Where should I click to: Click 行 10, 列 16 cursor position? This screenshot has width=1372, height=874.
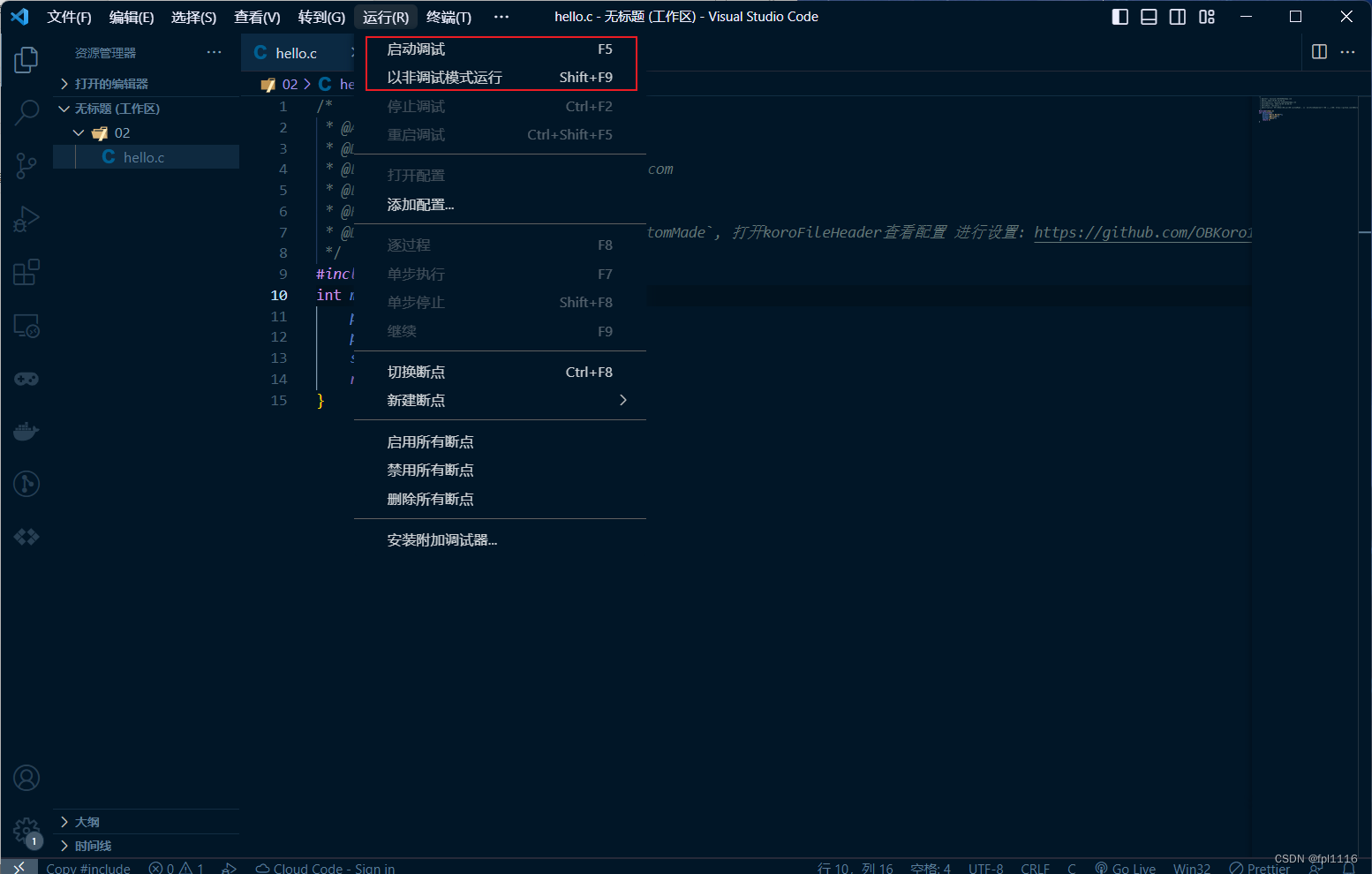click(x=856, y=868)
